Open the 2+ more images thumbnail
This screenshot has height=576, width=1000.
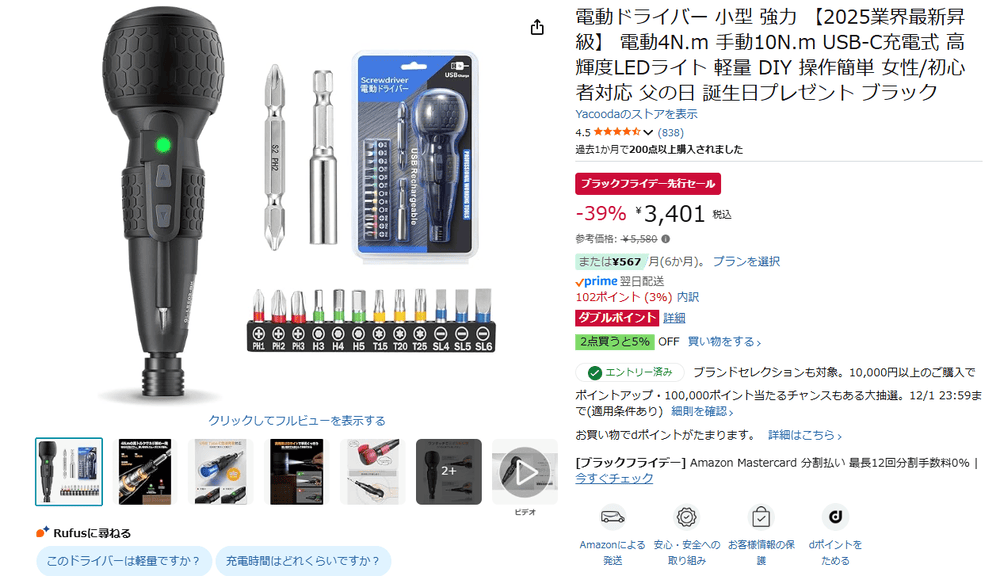coord(448,472)
